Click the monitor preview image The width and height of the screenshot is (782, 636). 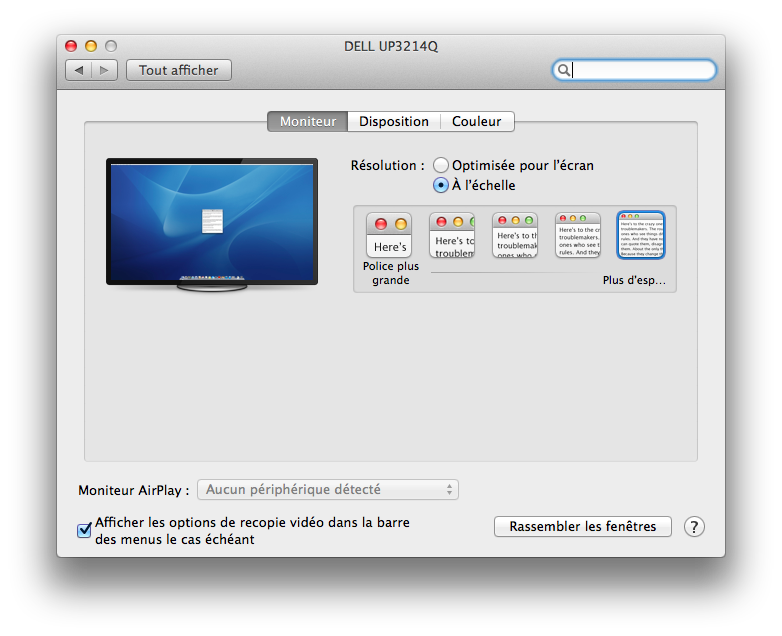(x=212, y=225)
